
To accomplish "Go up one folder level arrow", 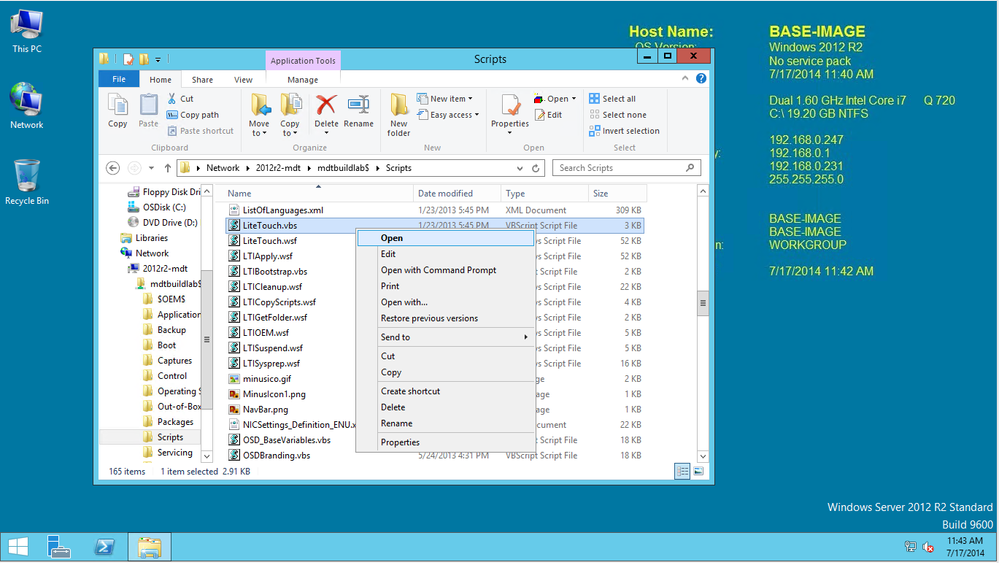I will click(x=168, y=168).
